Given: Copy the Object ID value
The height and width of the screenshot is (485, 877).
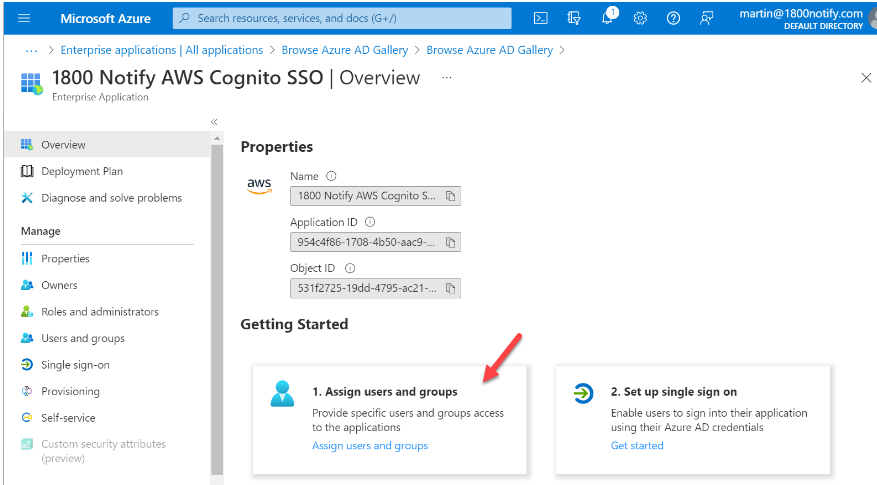Looking at the screenshot, I should click(x=450, y=288).
